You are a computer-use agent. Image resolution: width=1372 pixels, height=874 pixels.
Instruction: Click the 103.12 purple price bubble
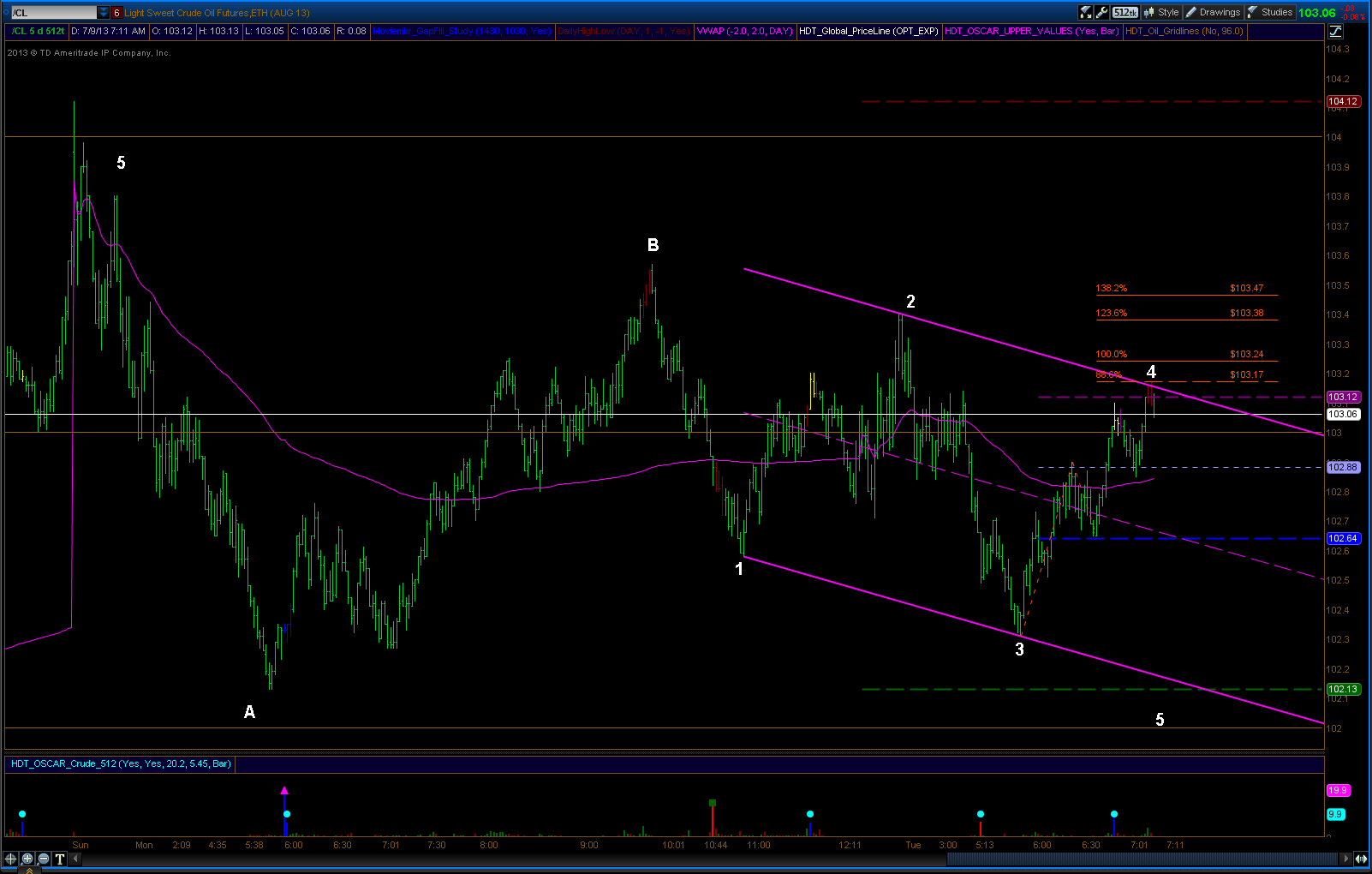pyautogui.click(x=1343, y=397)
